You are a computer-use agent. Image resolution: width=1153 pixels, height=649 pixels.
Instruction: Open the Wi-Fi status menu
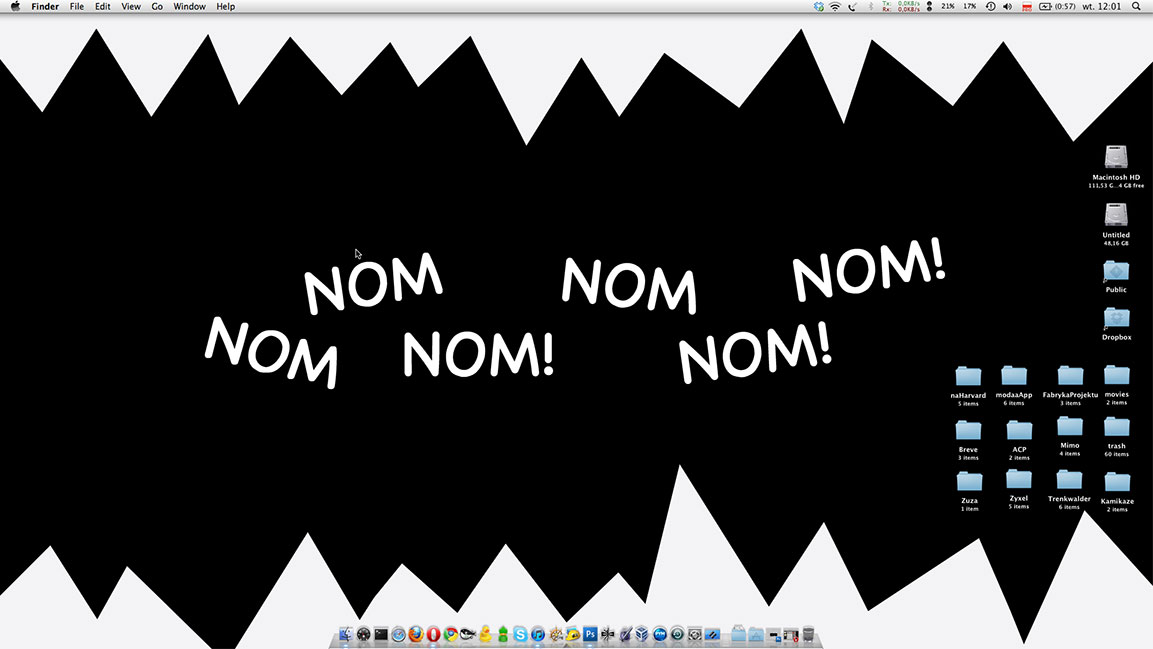pyautogui.click(x=835, y=6)
